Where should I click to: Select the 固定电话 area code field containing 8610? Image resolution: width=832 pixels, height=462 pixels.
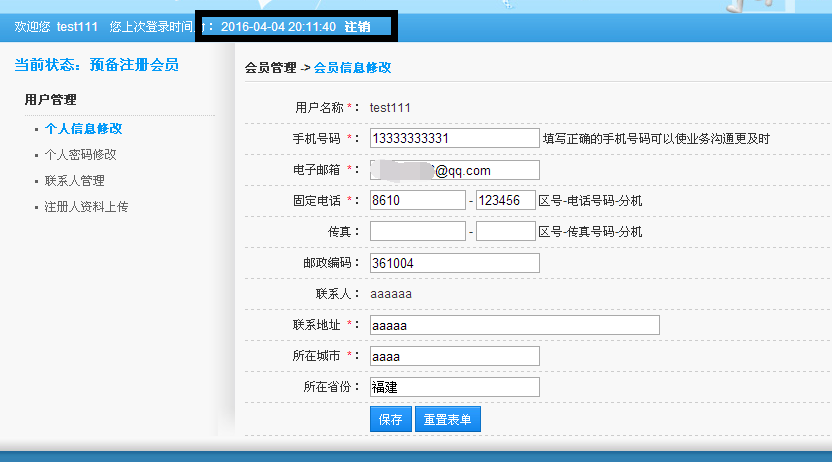point(418,200)
